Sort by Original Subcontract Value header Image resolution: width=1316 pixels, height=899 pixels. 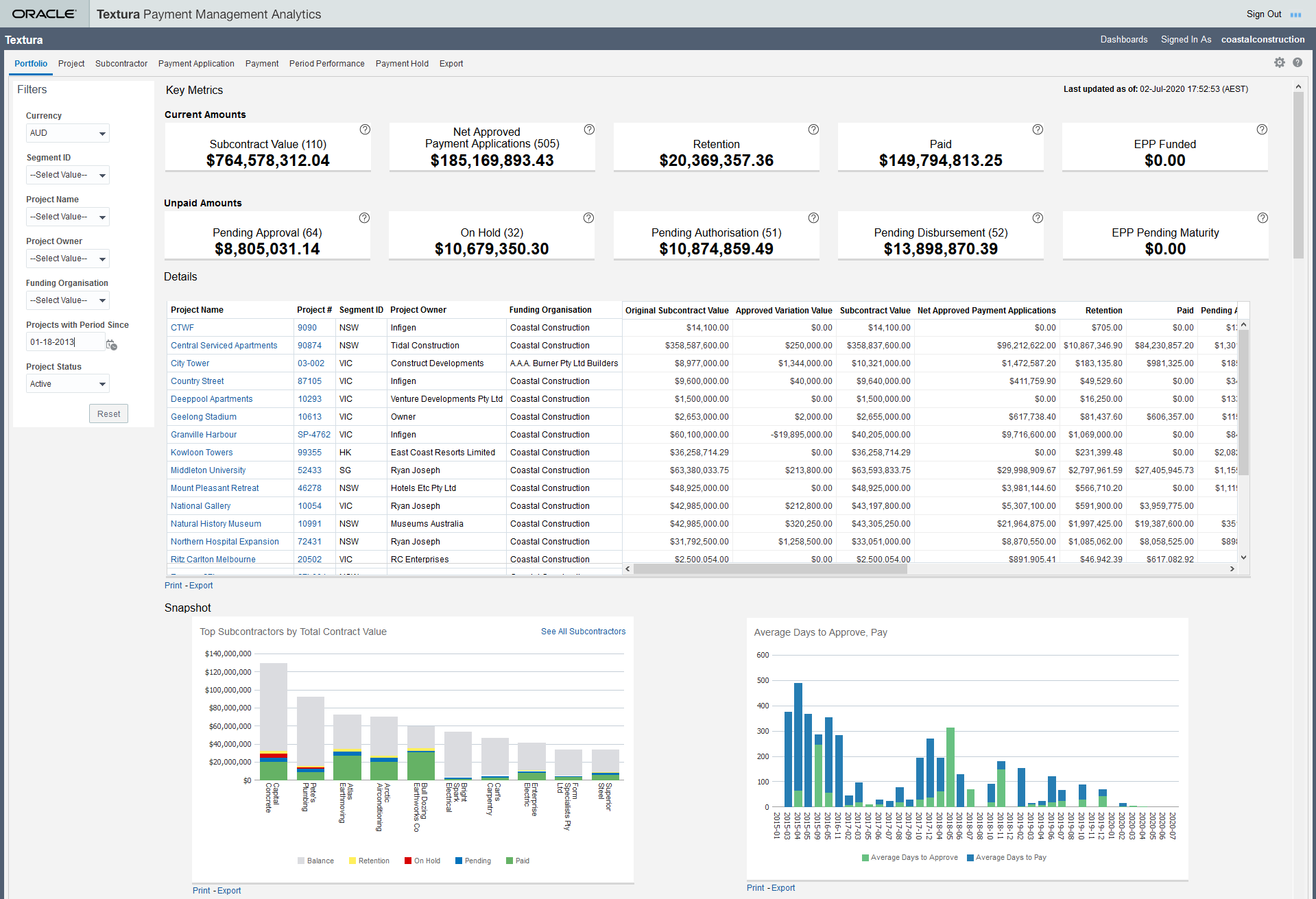(677, 311)
